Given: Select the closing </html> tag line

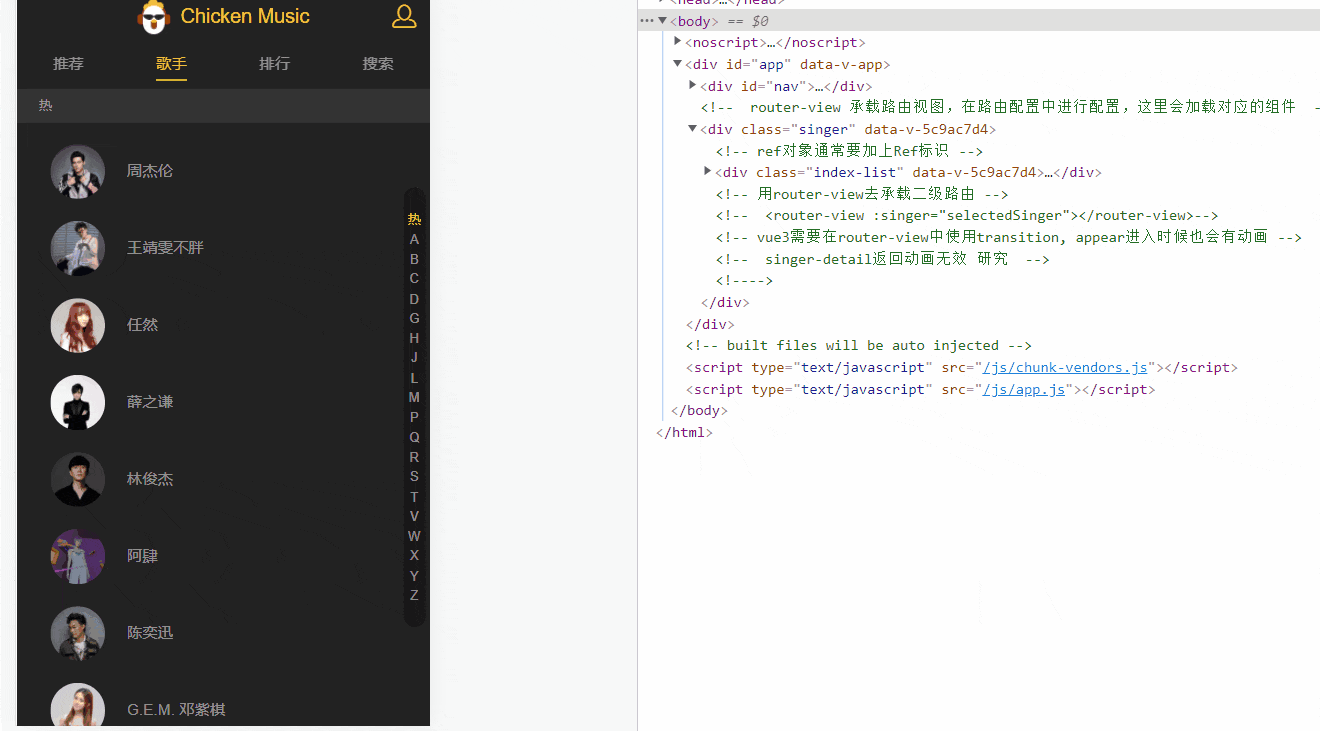Looking at the screenshot, I should (x=684, y=432).
